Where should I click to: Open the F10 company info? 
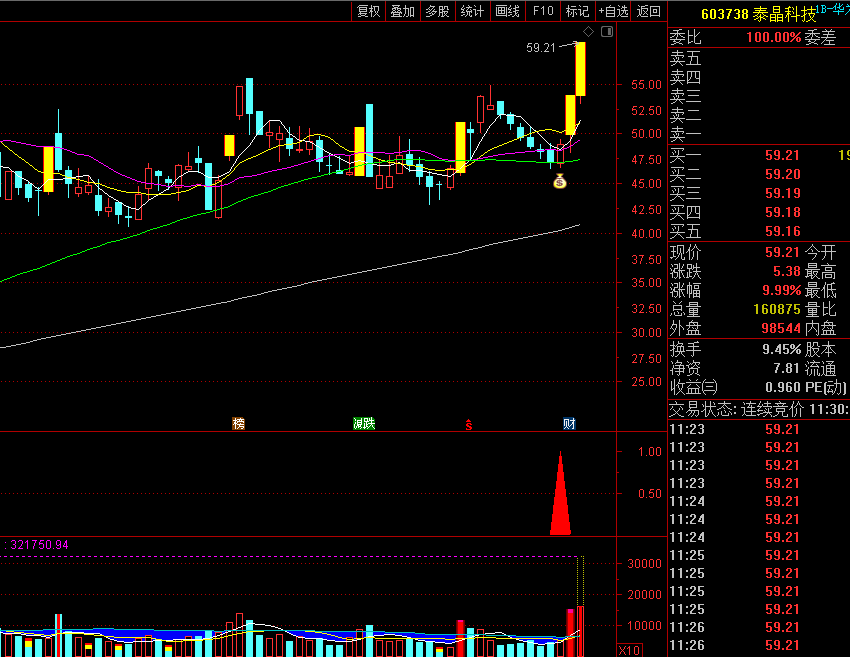(x=543, y=11)
